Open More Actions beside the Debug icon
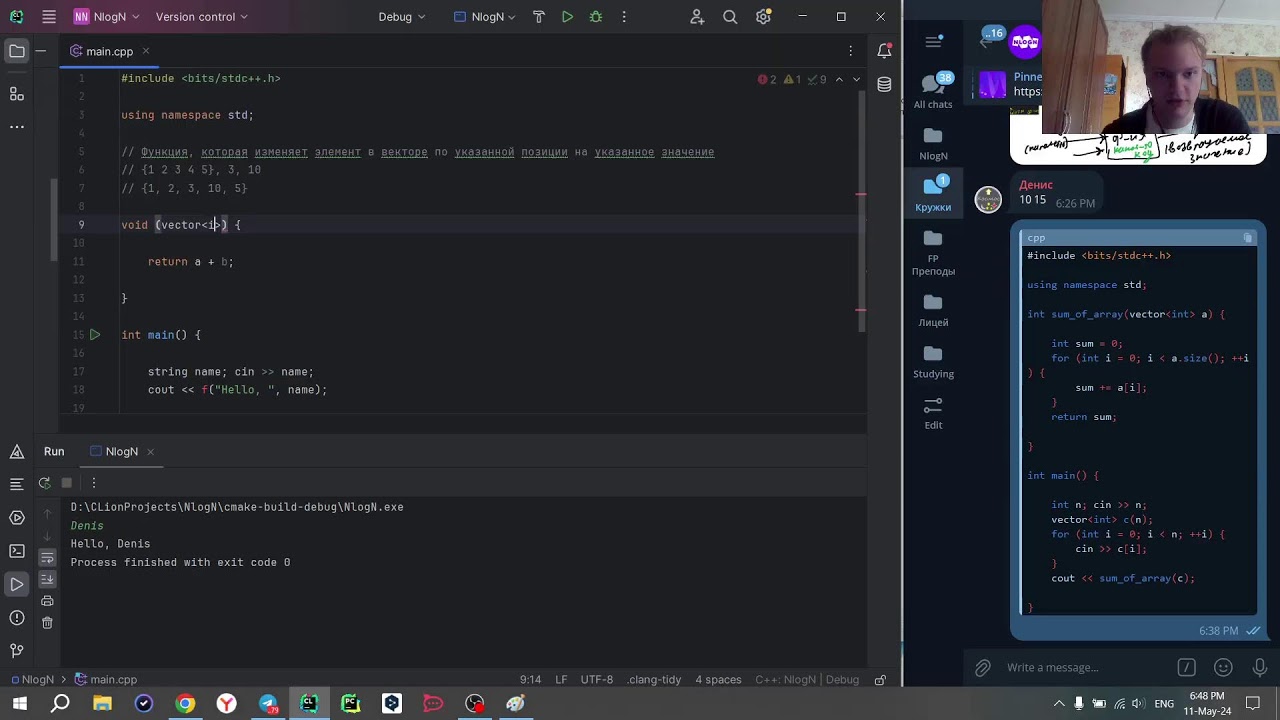Image resolution: width=1280 pixels, height=720 pixels. [624, 17]
